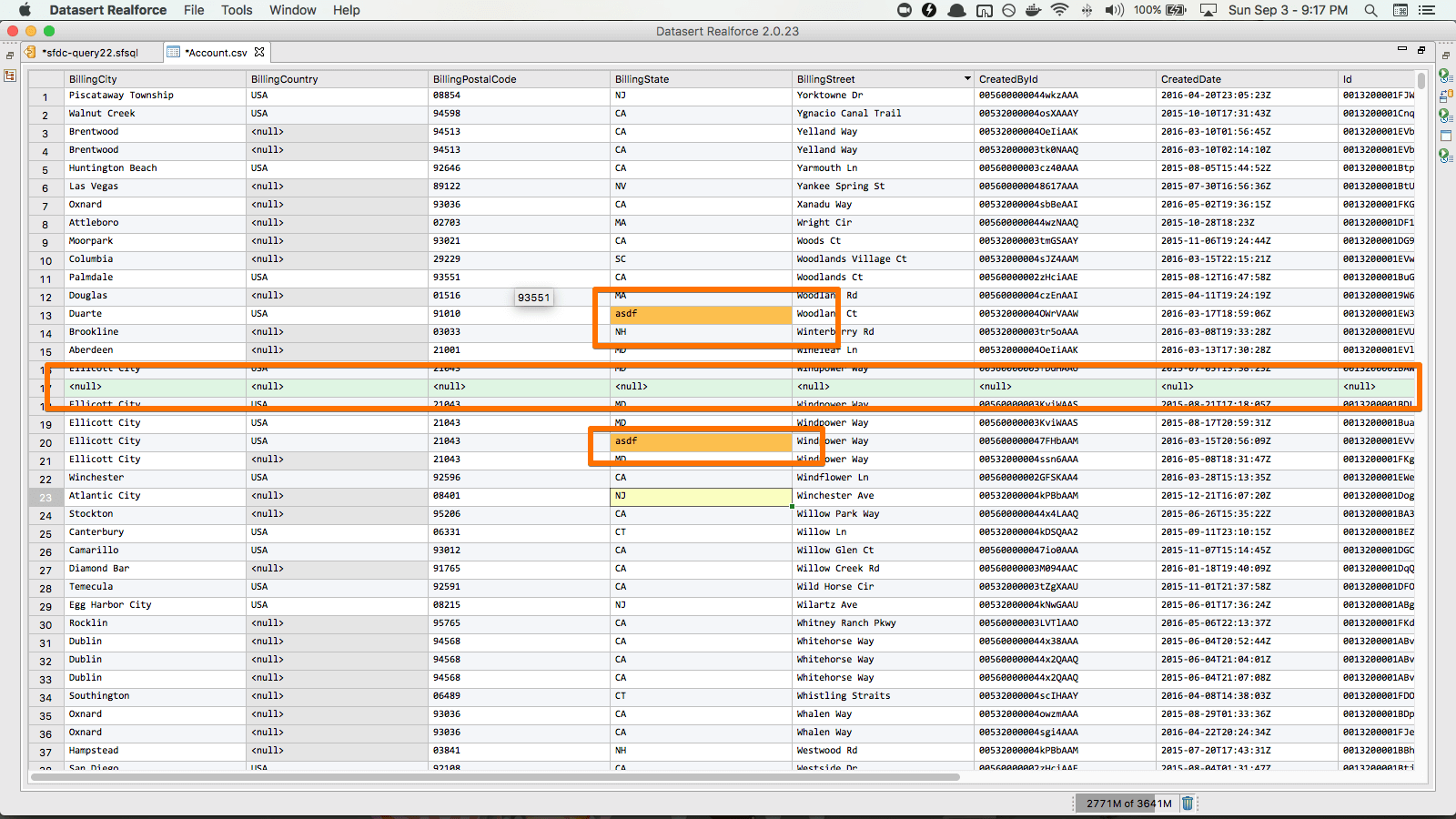Click the blue window panel icon in right sidebar

[x=1445, y=136]
